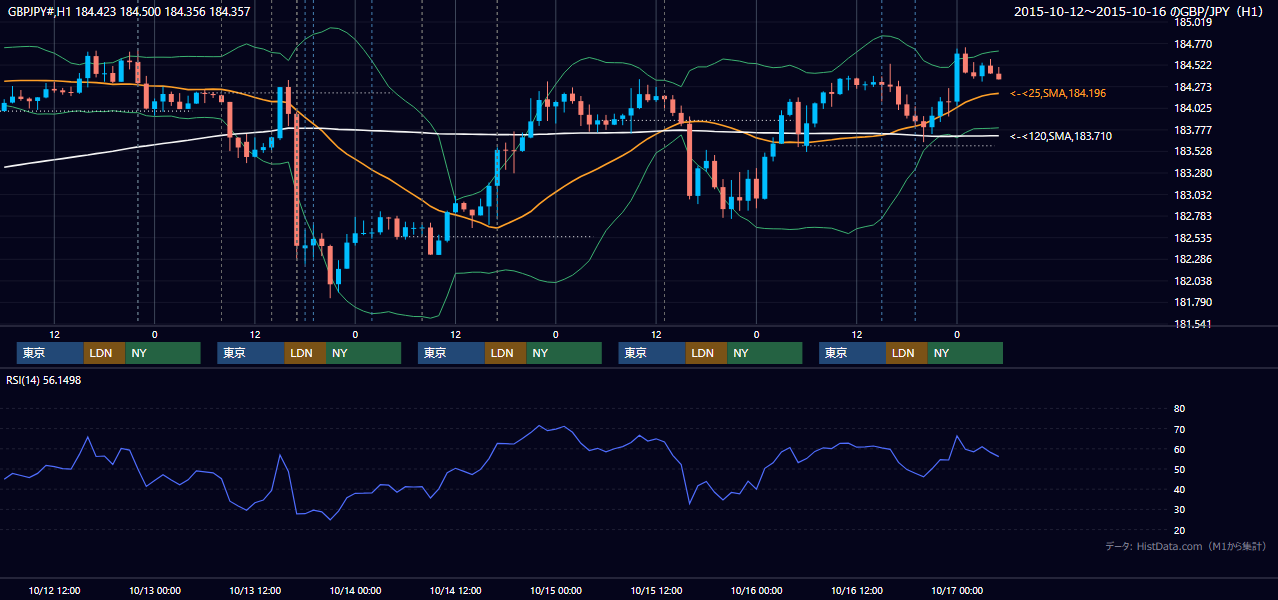
Task: Click price axis label 185.019
Action: 1192,22
